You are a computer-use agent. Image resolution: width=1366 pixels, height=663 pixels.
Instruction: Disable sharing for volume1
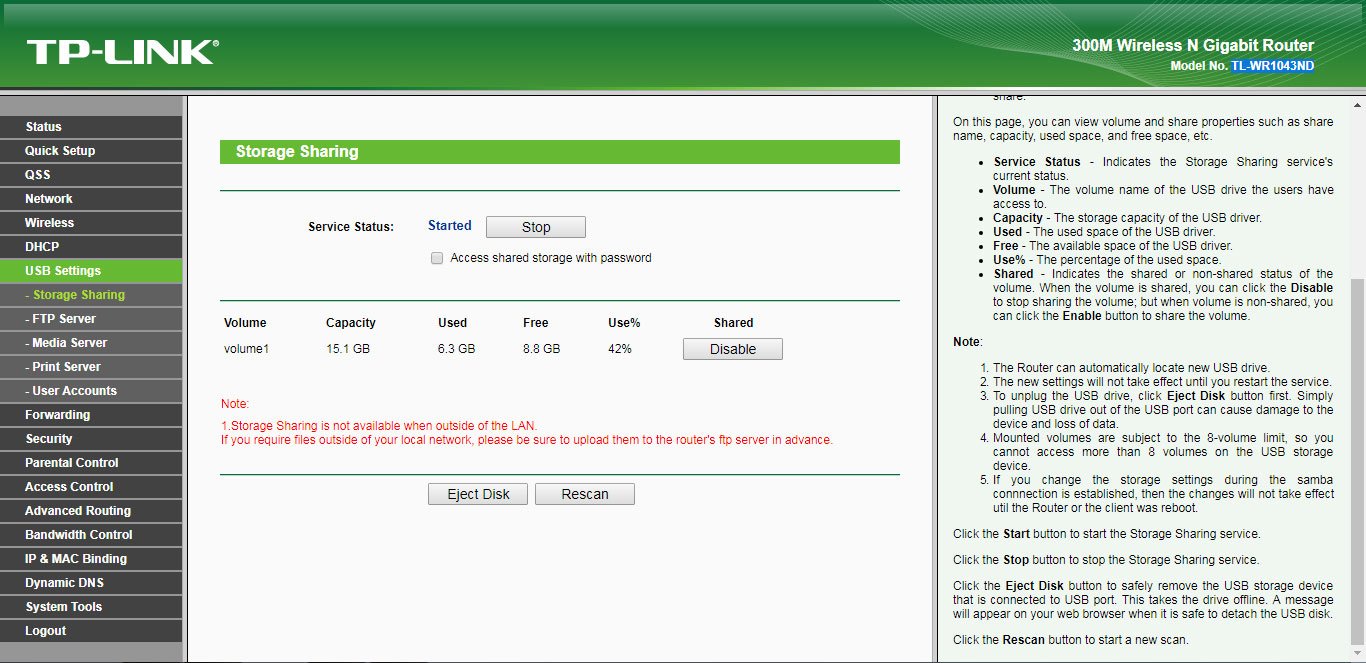tap(732, 349)
